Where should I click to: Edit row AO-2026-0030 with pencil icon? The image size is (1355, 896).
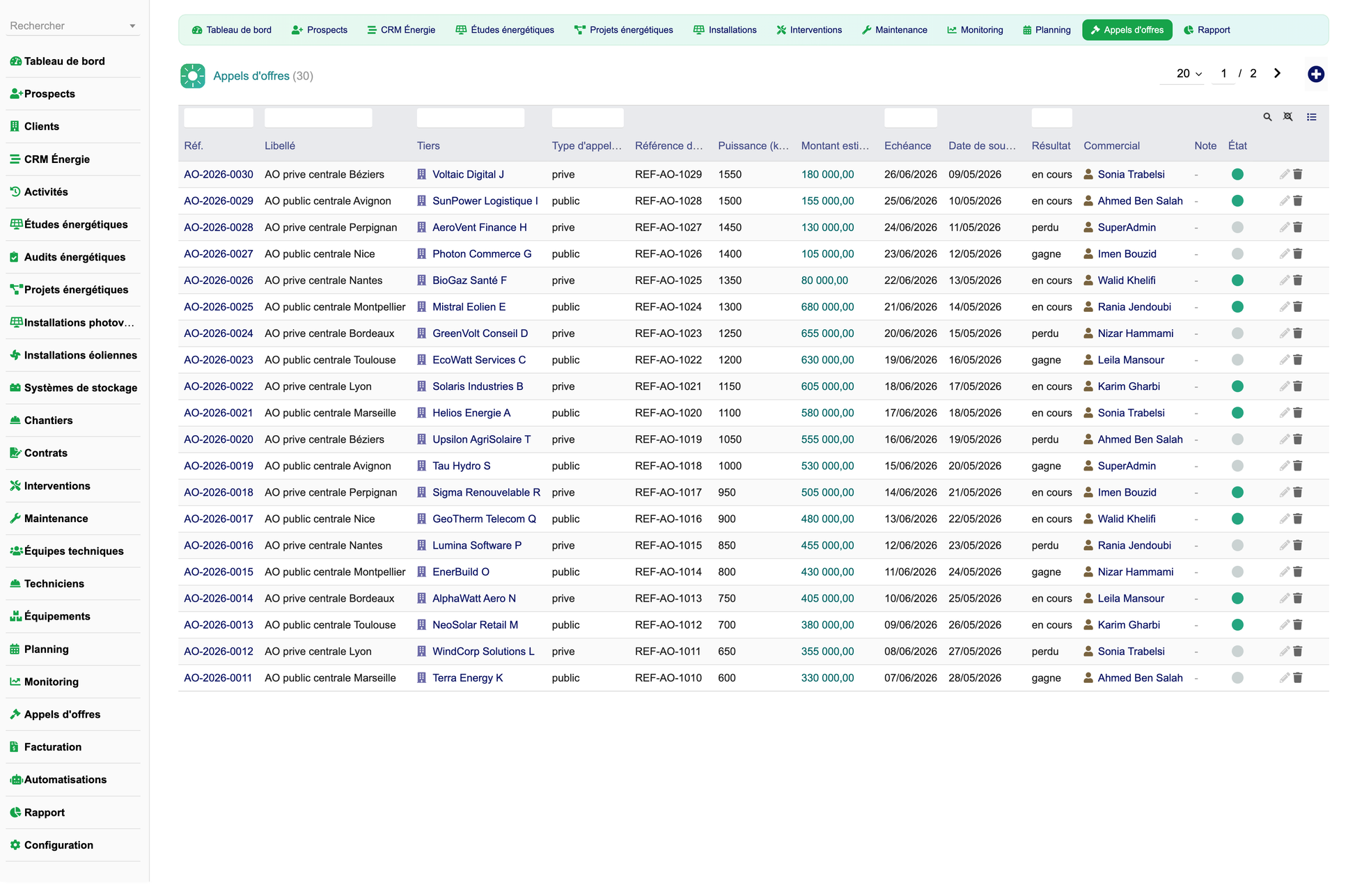(x=1284, y=175)
